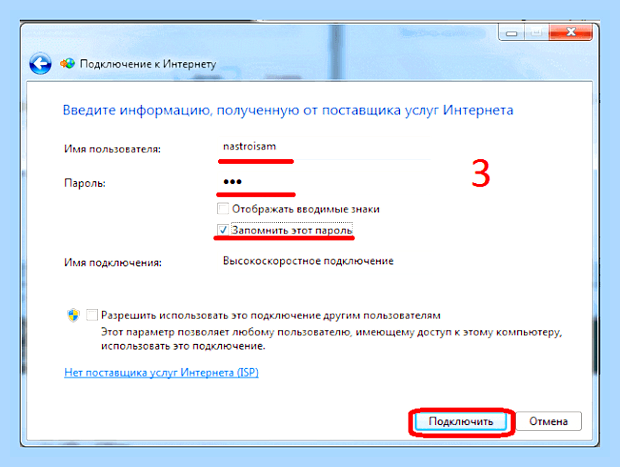The height and width of the screenshot is (467, 620).
Task: Open Нет поставщика услуг Интернета (ISP) link
Action: 161,372
